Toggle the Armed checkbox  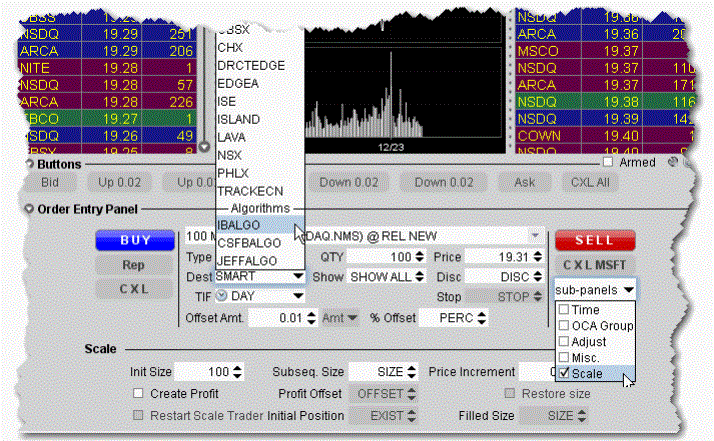coord(608,162)
